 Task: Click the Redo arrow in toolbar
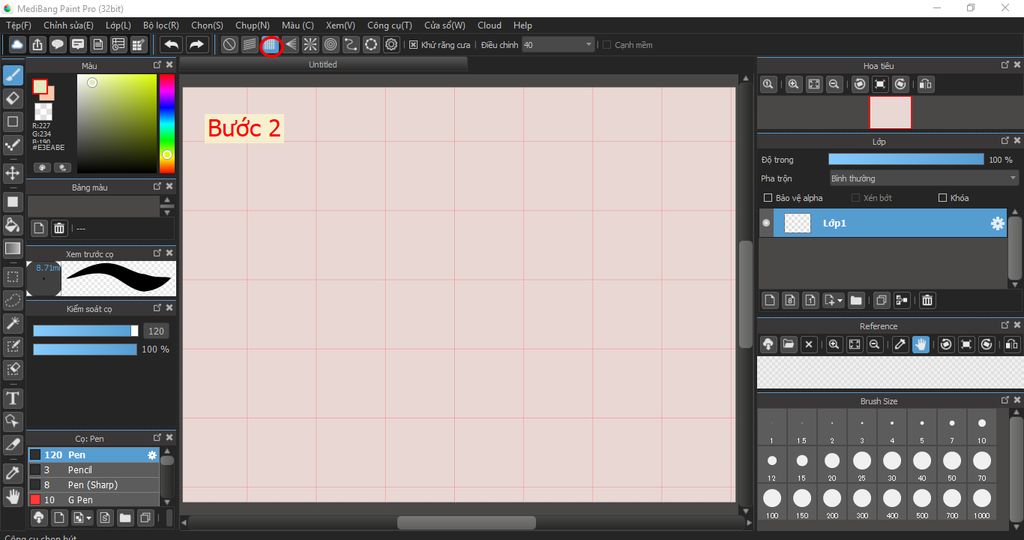[196, 44]
